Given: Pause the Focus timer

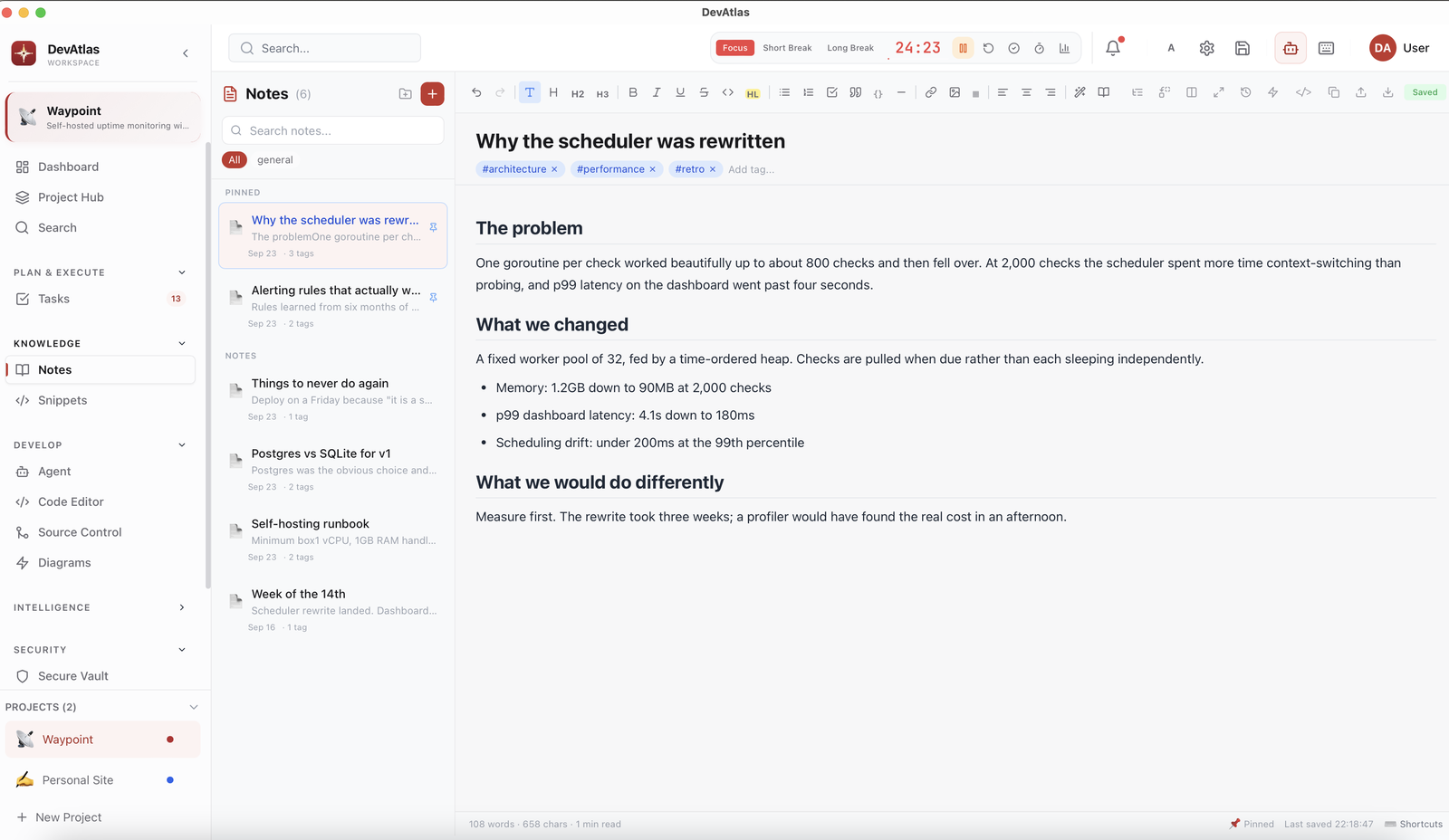Looking at the screenshot, I should (963, 48).
